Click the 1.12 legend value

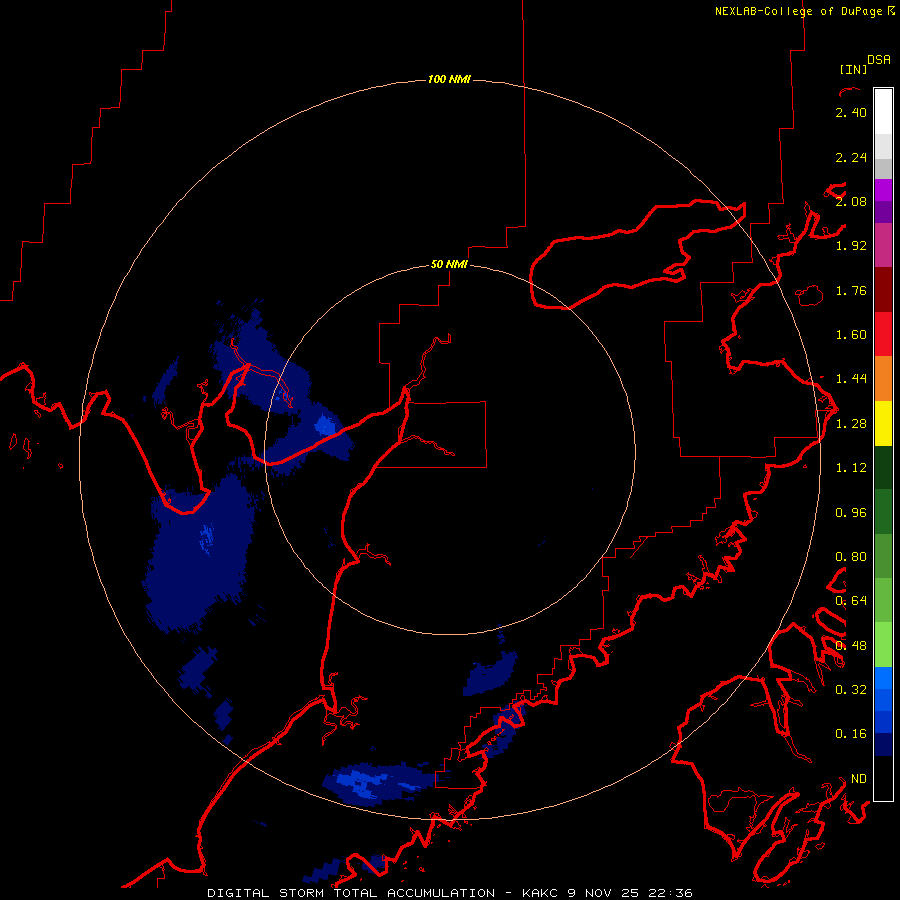pos(851,468)
